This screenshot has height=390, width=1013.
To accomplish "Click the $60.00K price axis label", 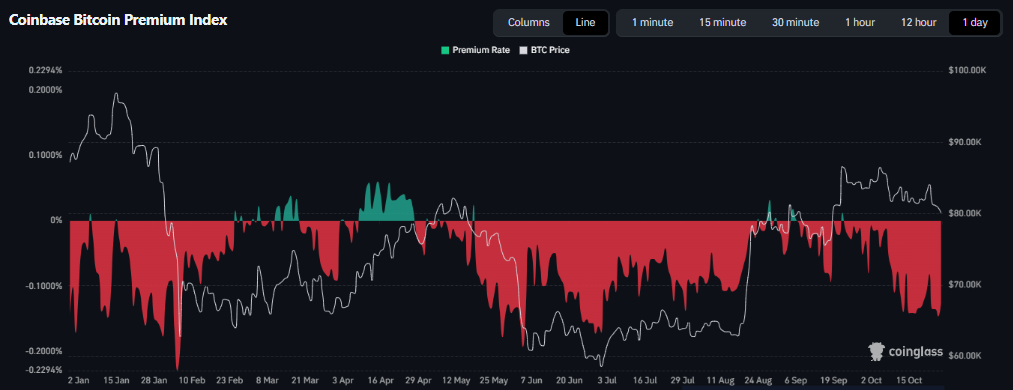I will click(x=965, y=356).
